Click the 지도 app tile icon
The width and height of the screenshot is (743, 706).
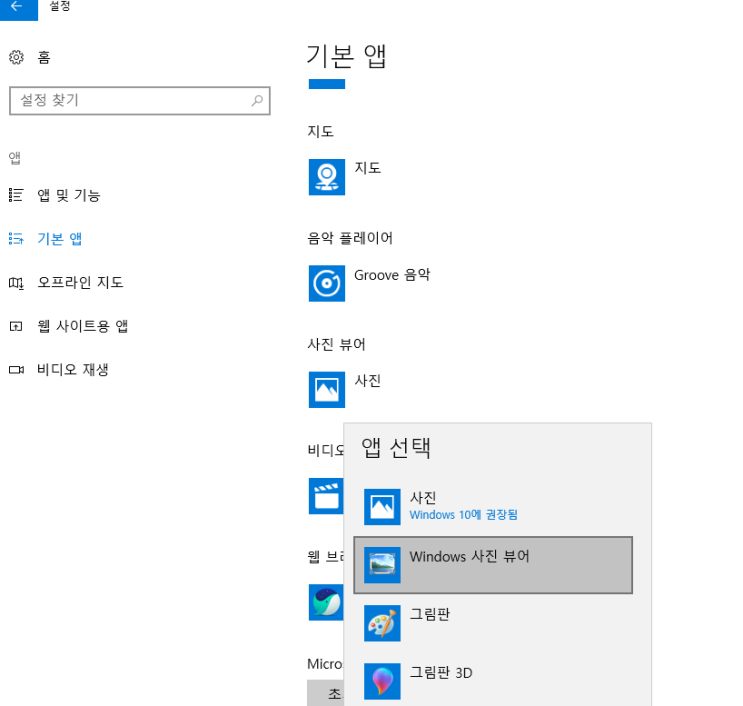point(327,177)
